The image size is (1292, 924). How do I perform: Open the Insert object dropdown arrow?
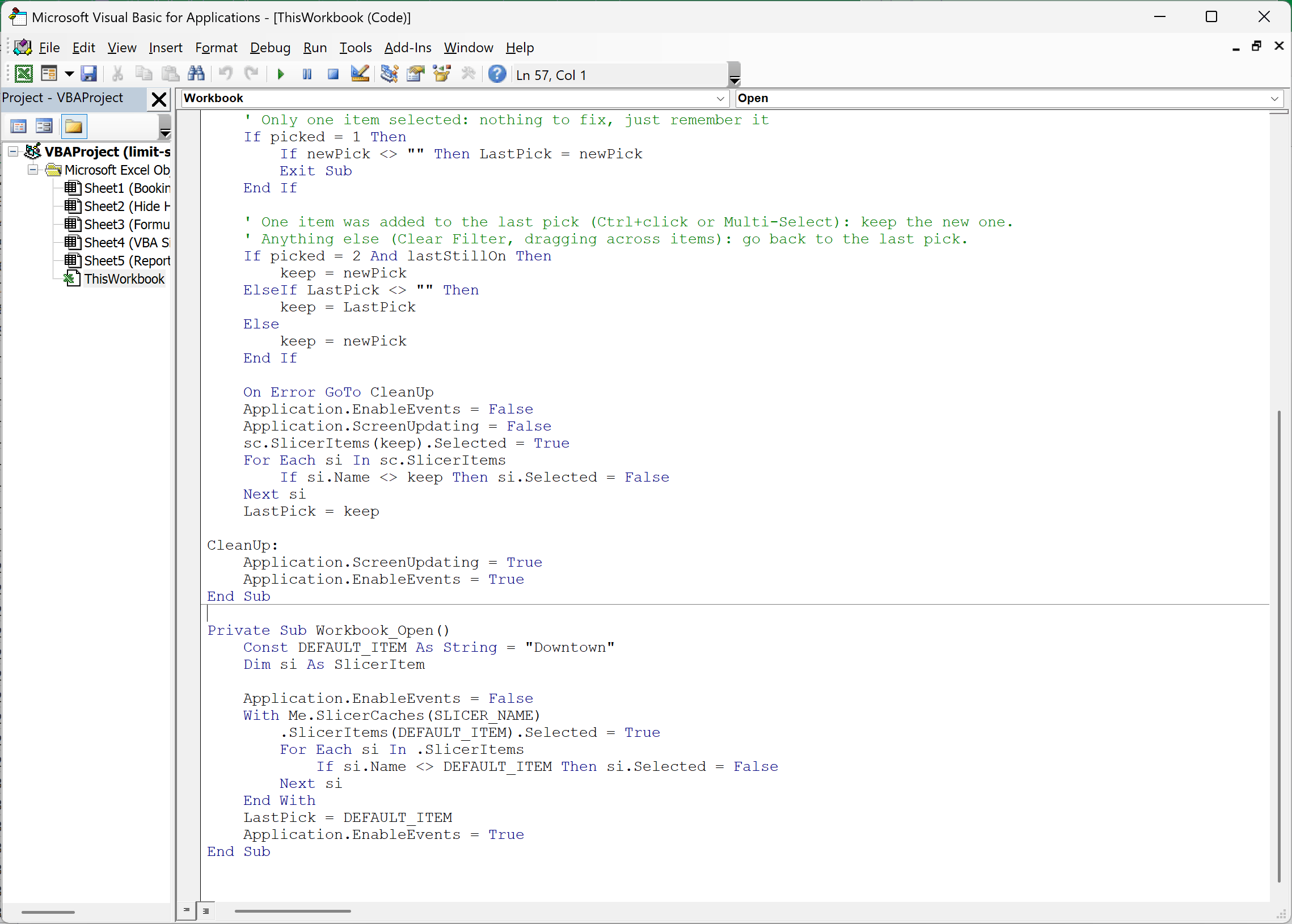(69, 74)
